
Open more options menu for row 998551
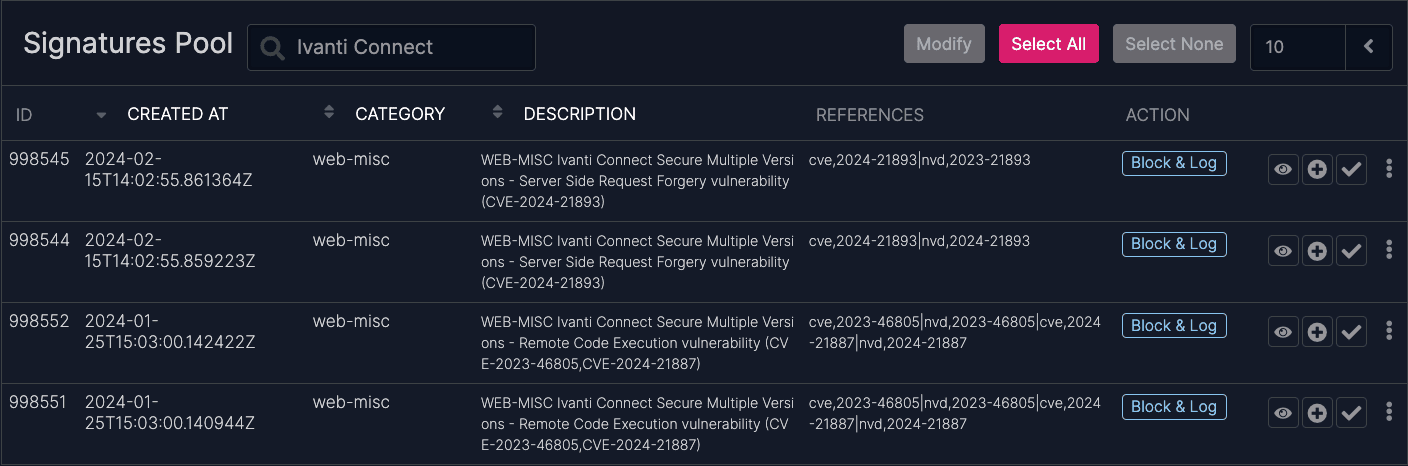click(x=1389, y=412)
